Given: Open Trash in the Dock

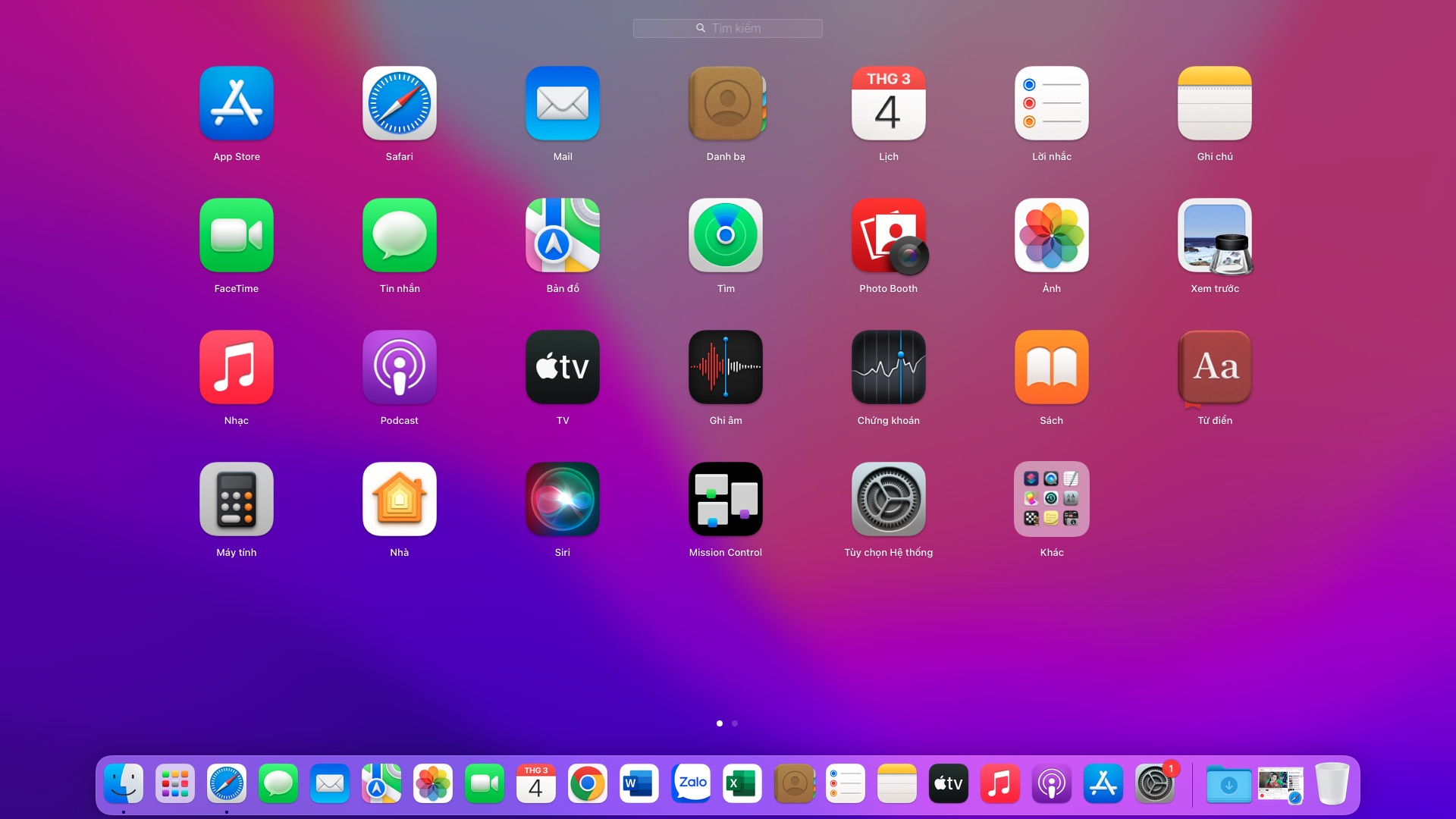Looking at the screenshot, I should coord(1332,783).
